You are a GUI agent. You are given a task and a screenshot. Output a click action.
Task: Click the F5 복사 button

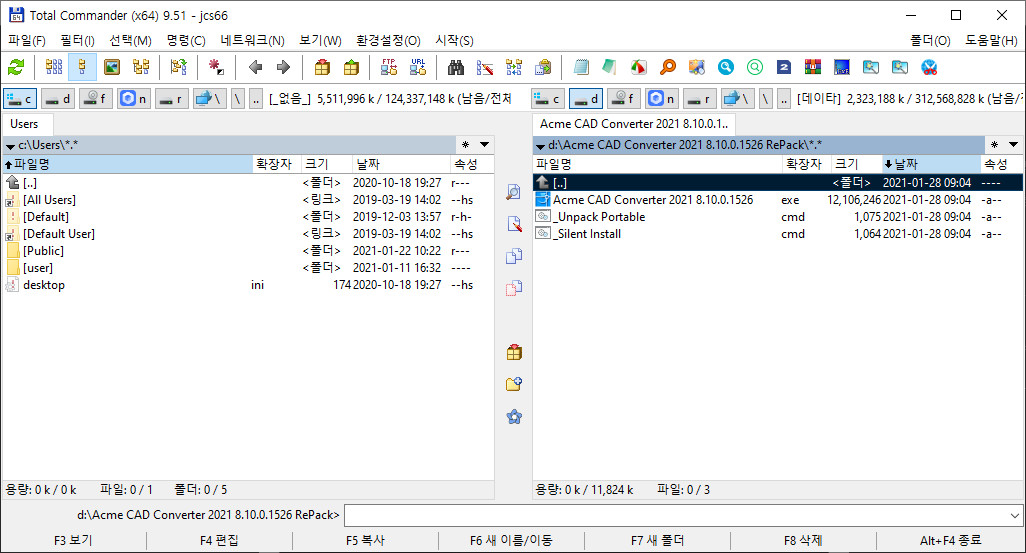[x=365, y=541]
